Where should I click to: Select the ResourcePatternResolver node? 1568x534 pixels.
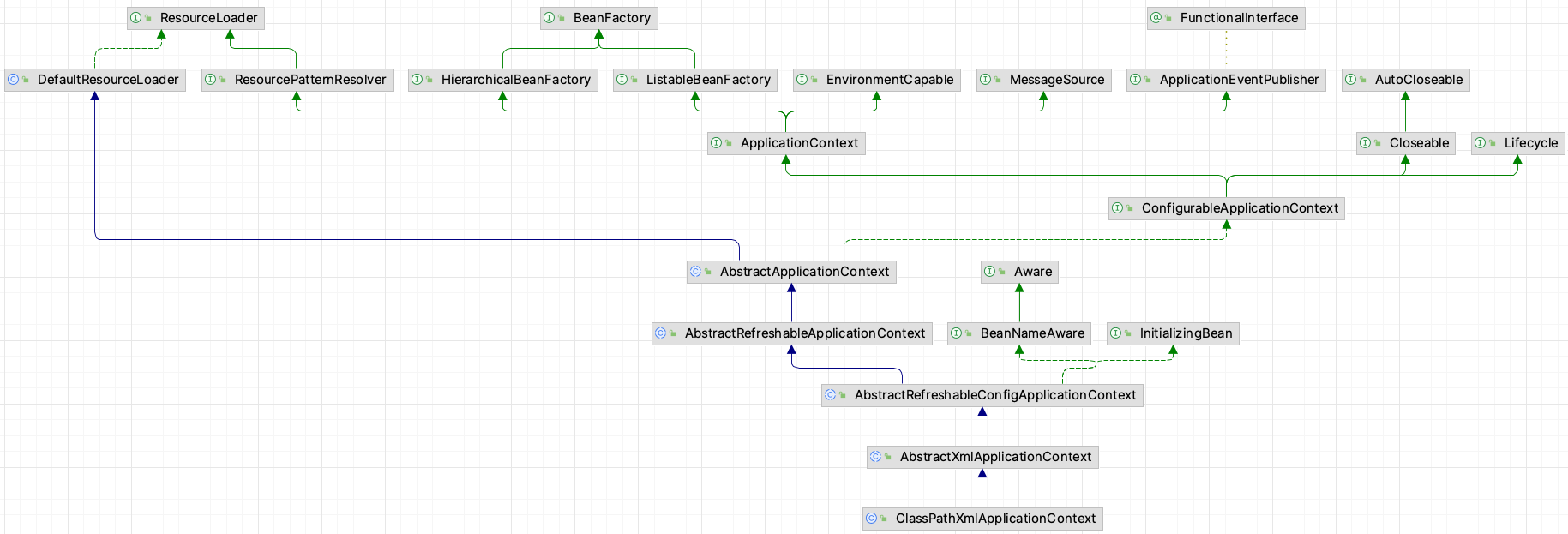pyautogui.click(x=309, y=80)
